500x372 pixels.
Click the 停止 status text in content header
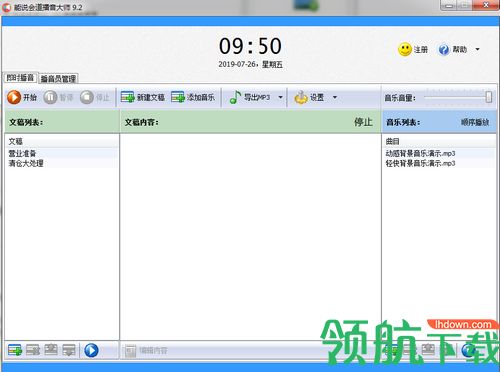[x=363, y=122]
